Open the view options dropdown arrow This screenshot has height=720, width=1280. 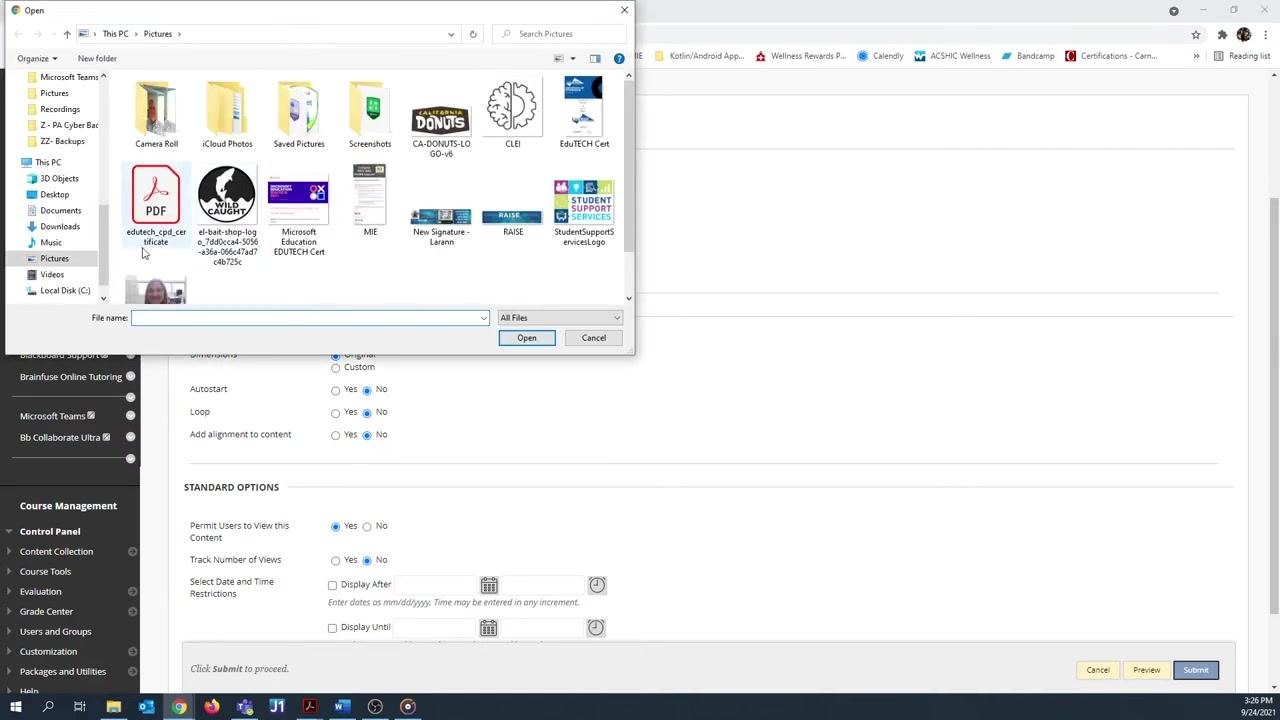tap(573, 59)
